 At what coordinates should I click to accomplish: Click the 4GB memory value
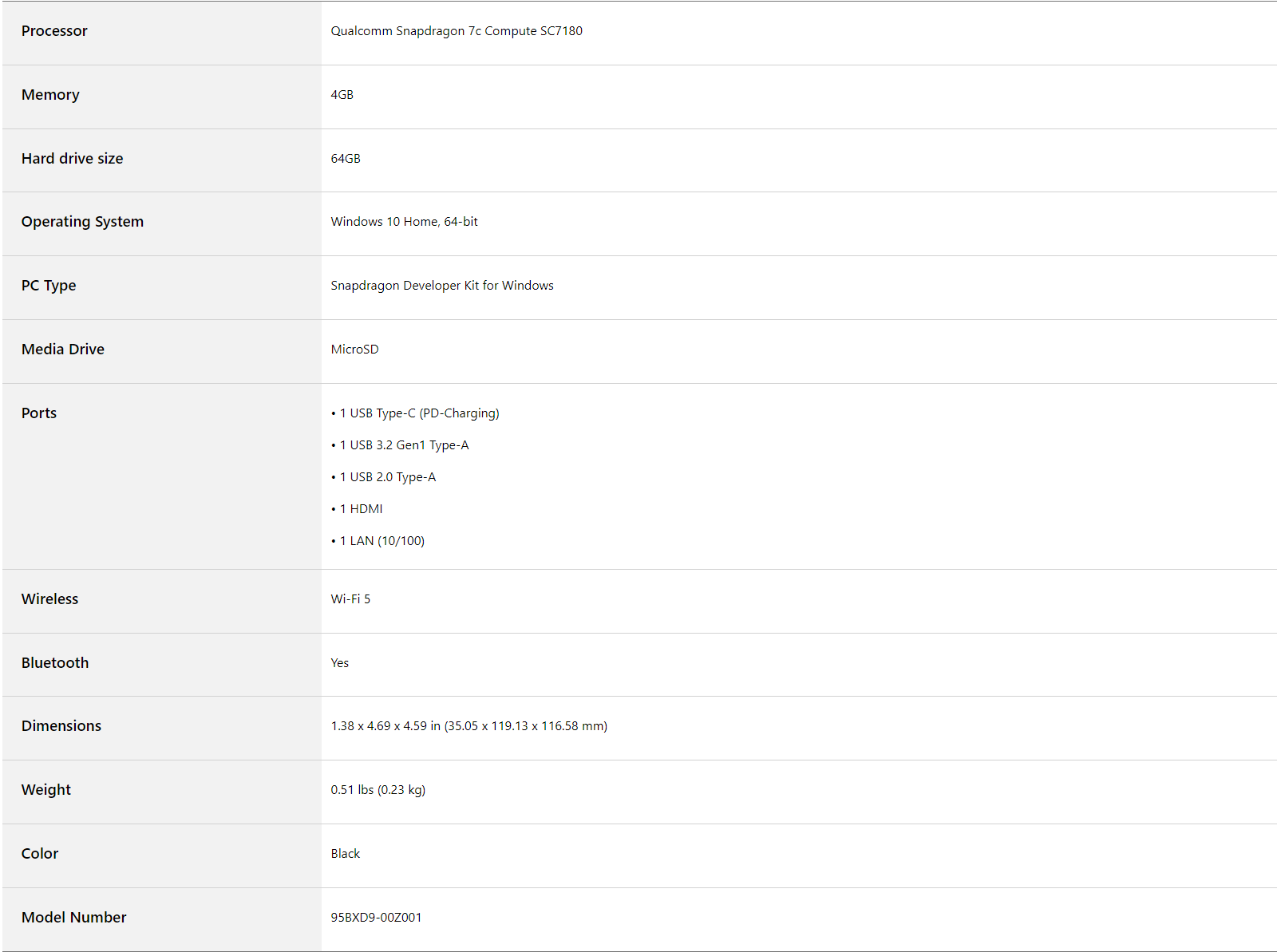point(342,95)
